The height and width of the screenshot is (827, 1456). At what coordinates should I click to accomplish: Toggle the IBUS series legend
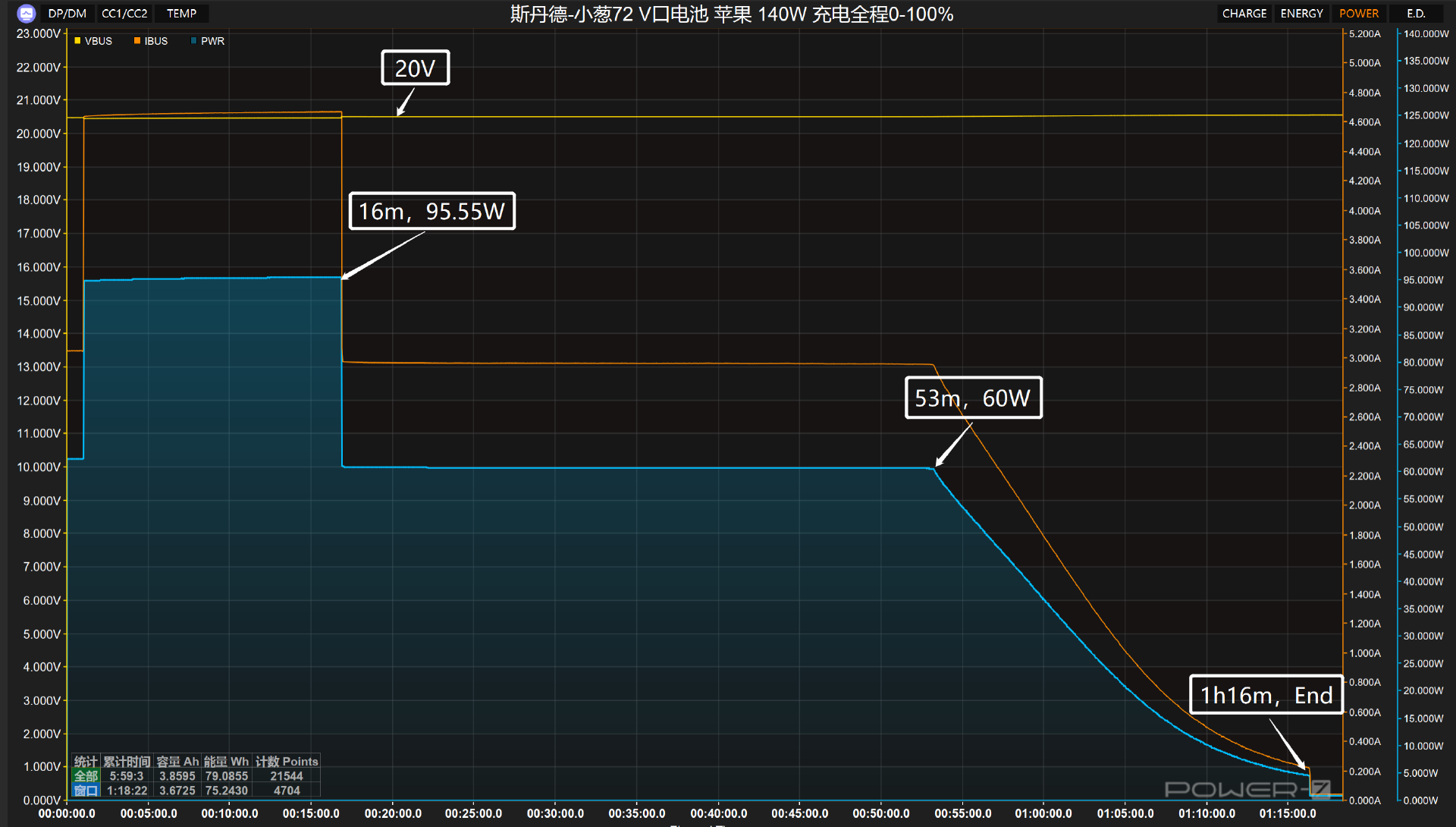point(151,41)
